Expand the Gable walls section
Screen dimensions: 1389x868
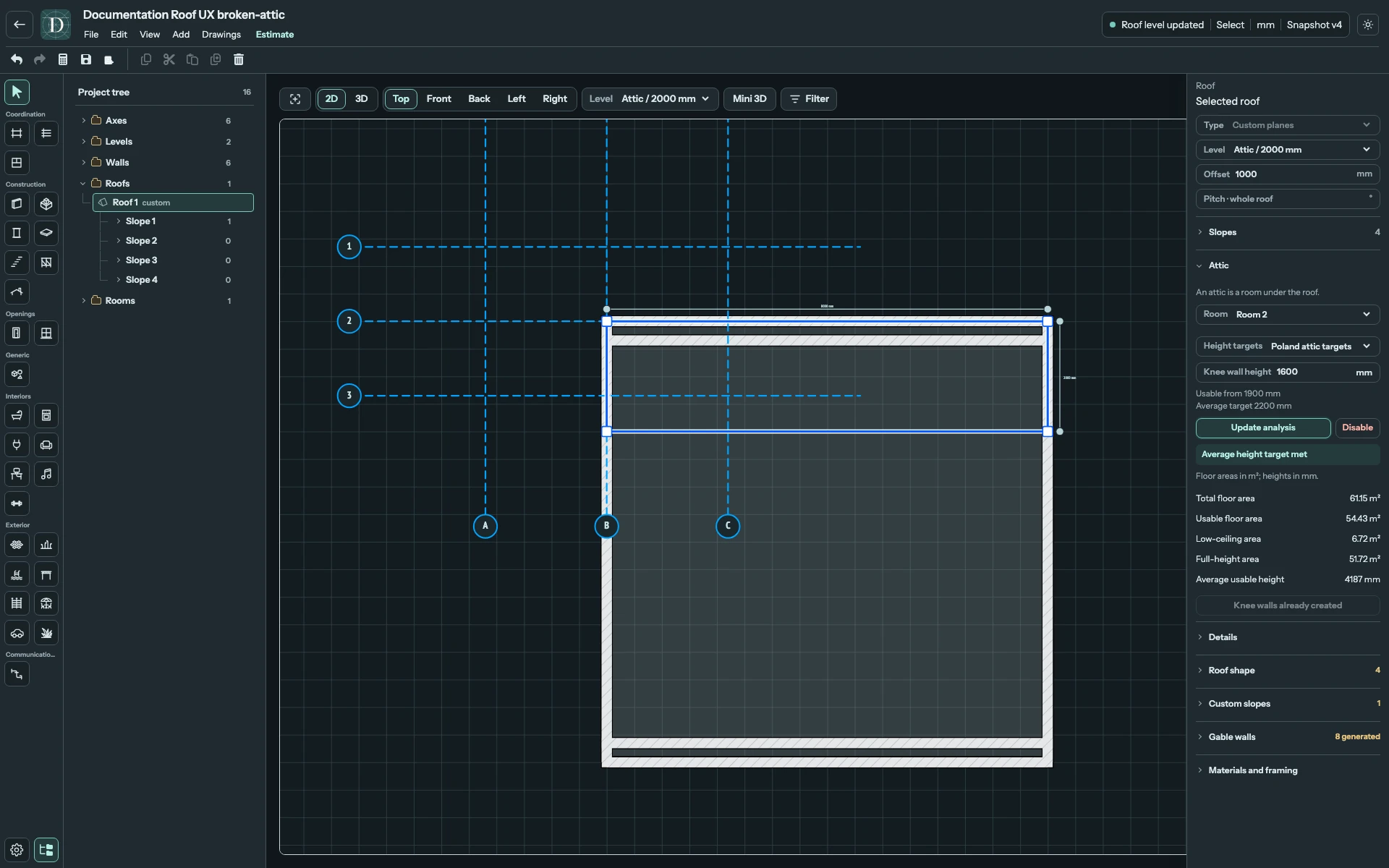1287,737
